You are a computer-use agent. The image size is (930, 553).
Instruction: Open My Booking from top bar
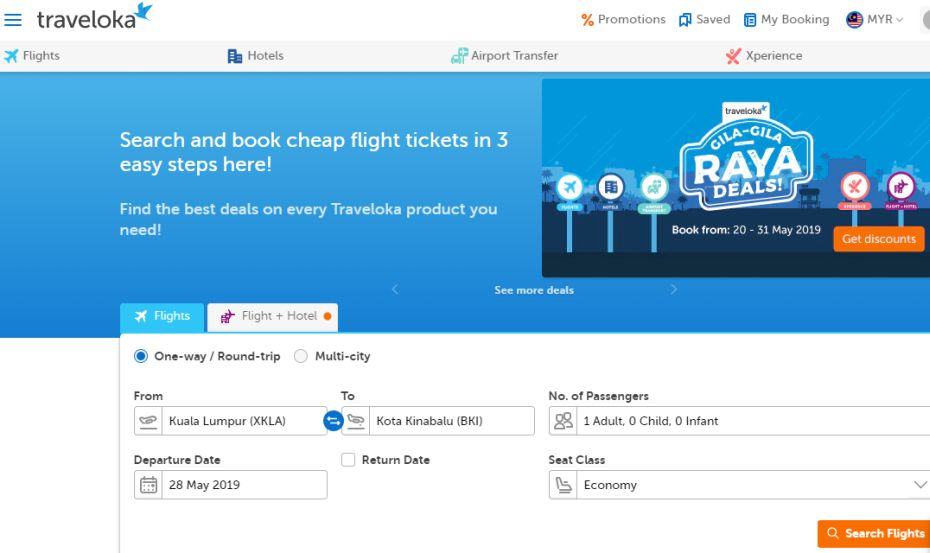coord(786,20)
